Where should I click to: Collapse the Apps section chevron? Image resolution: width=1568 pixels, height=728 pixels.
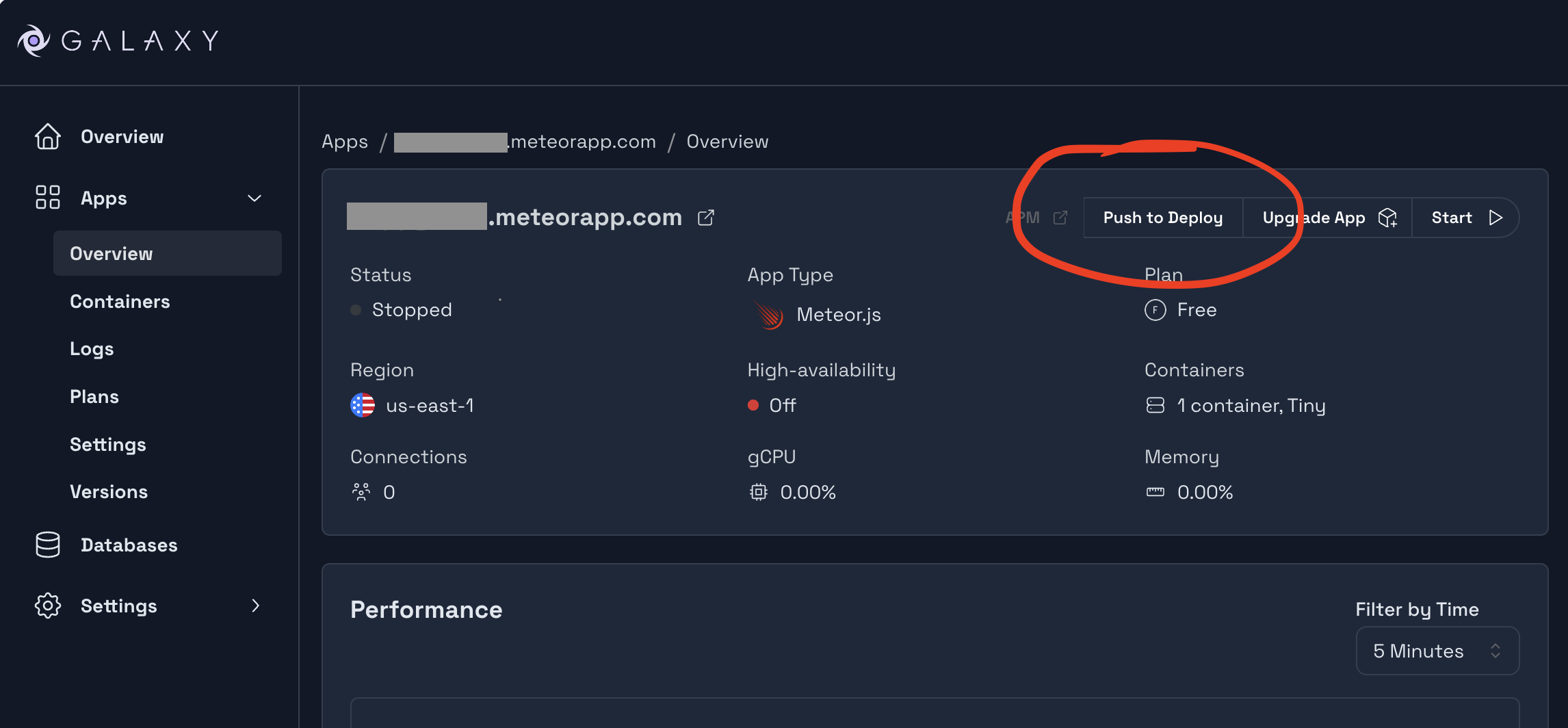pos(254,198)
